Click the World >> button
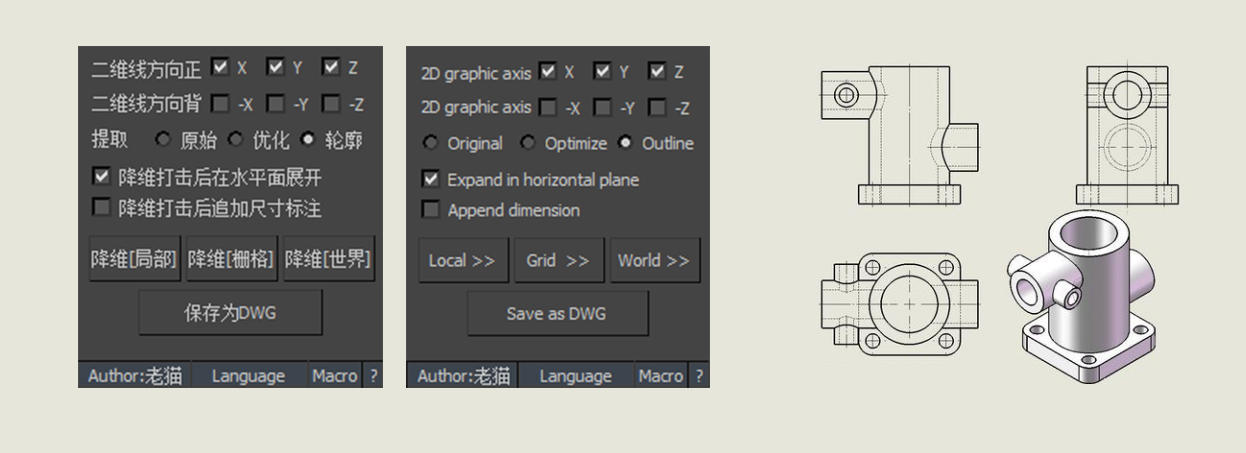 (x=654, y=260)
